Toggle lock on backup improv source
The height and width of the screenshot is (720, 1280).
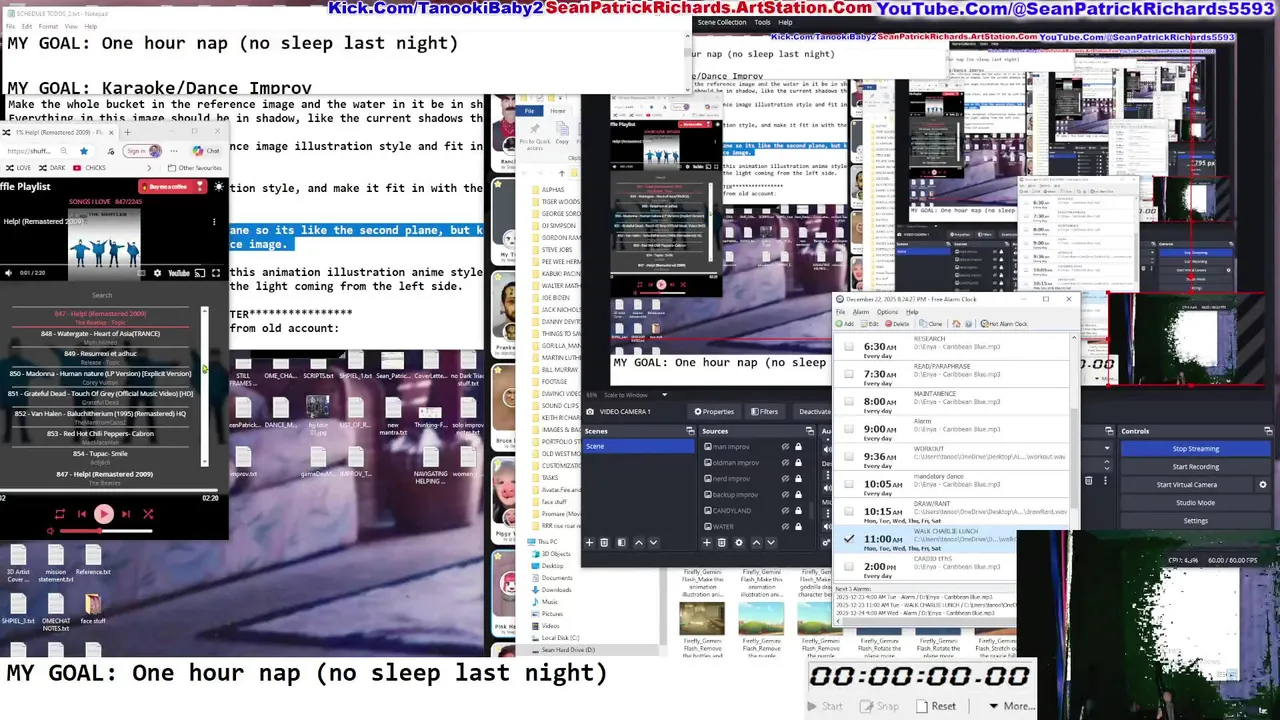tap(798, 495)
